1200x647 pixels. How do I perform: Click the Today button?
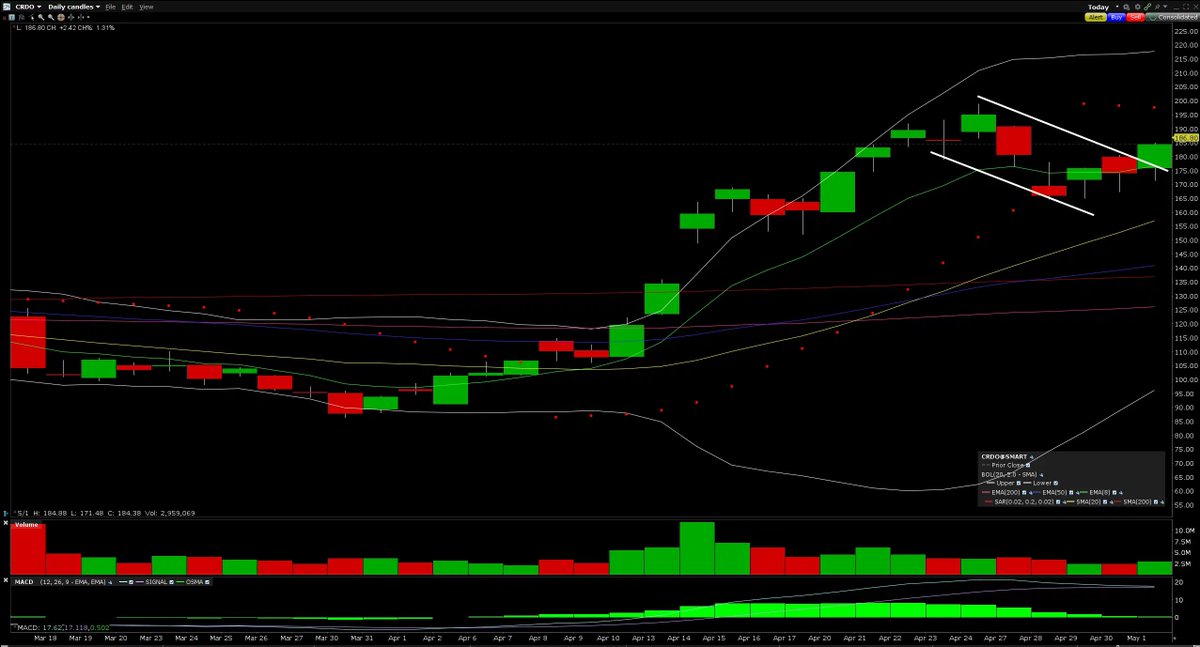1098,7
